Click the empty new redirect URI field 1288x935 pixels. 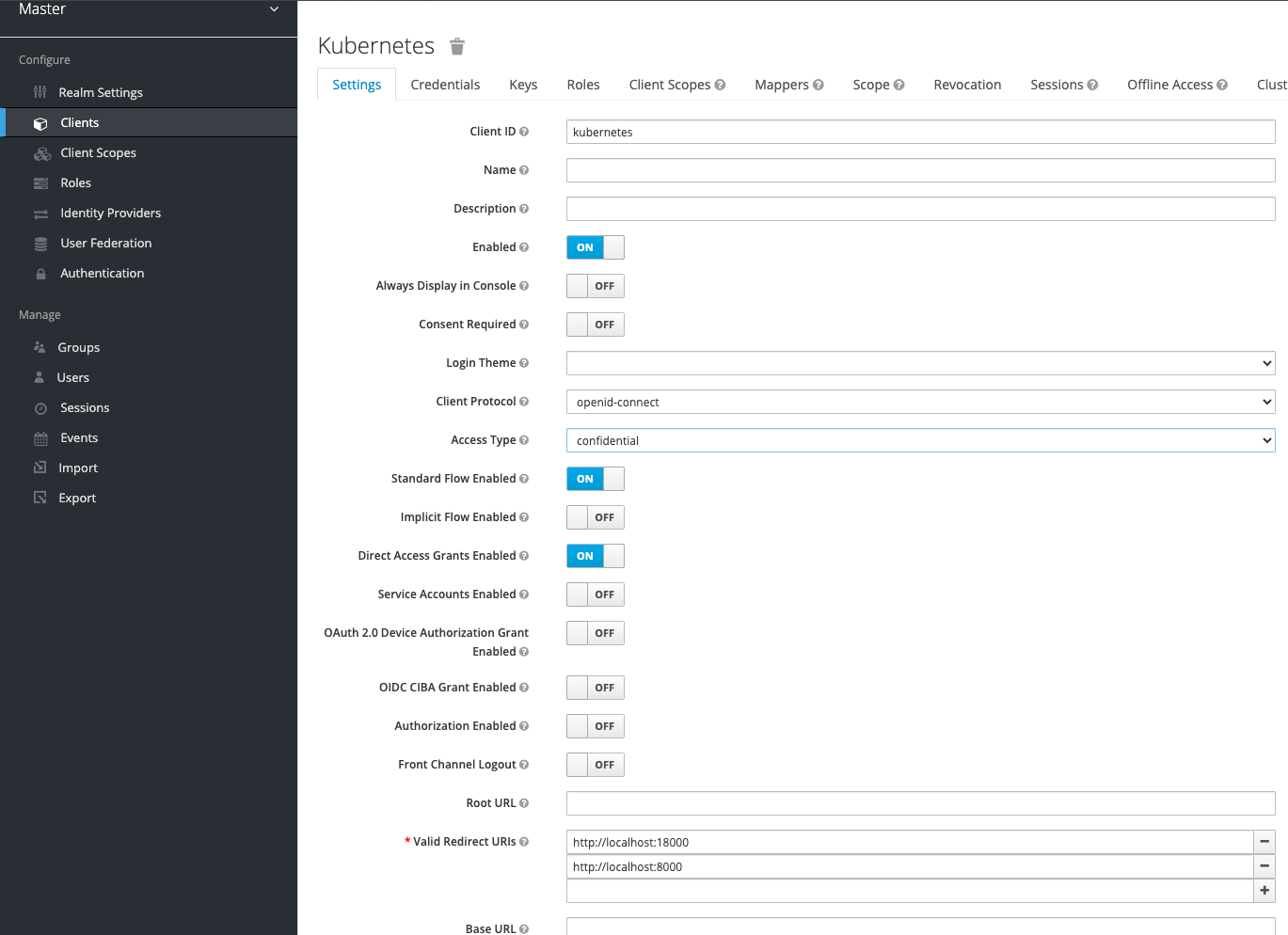[910, 891]
